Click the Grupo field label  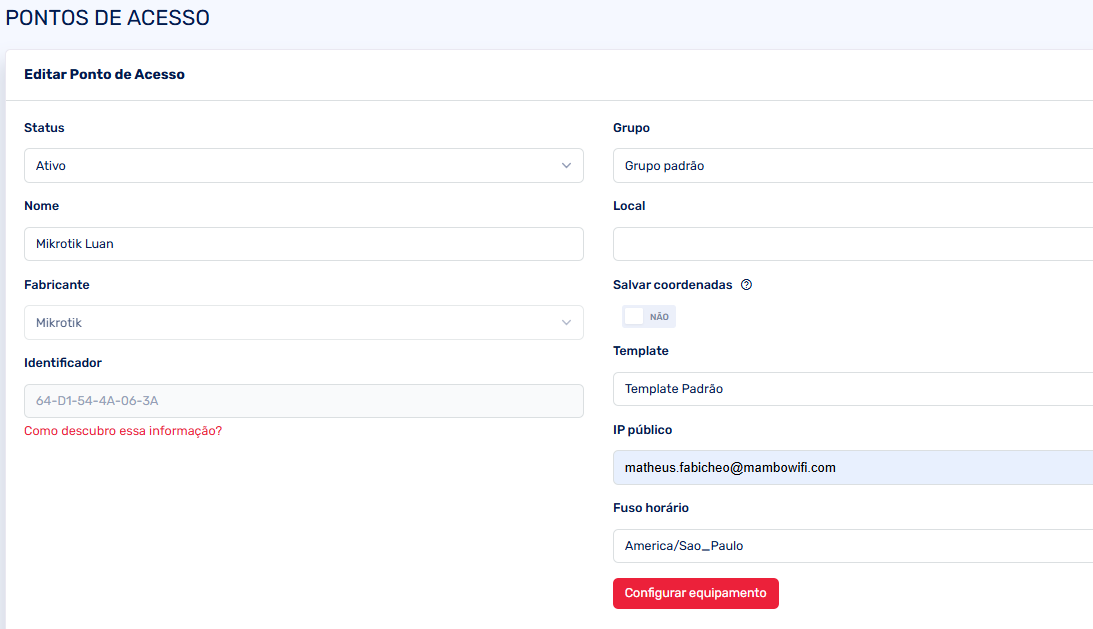coord(631,128)
